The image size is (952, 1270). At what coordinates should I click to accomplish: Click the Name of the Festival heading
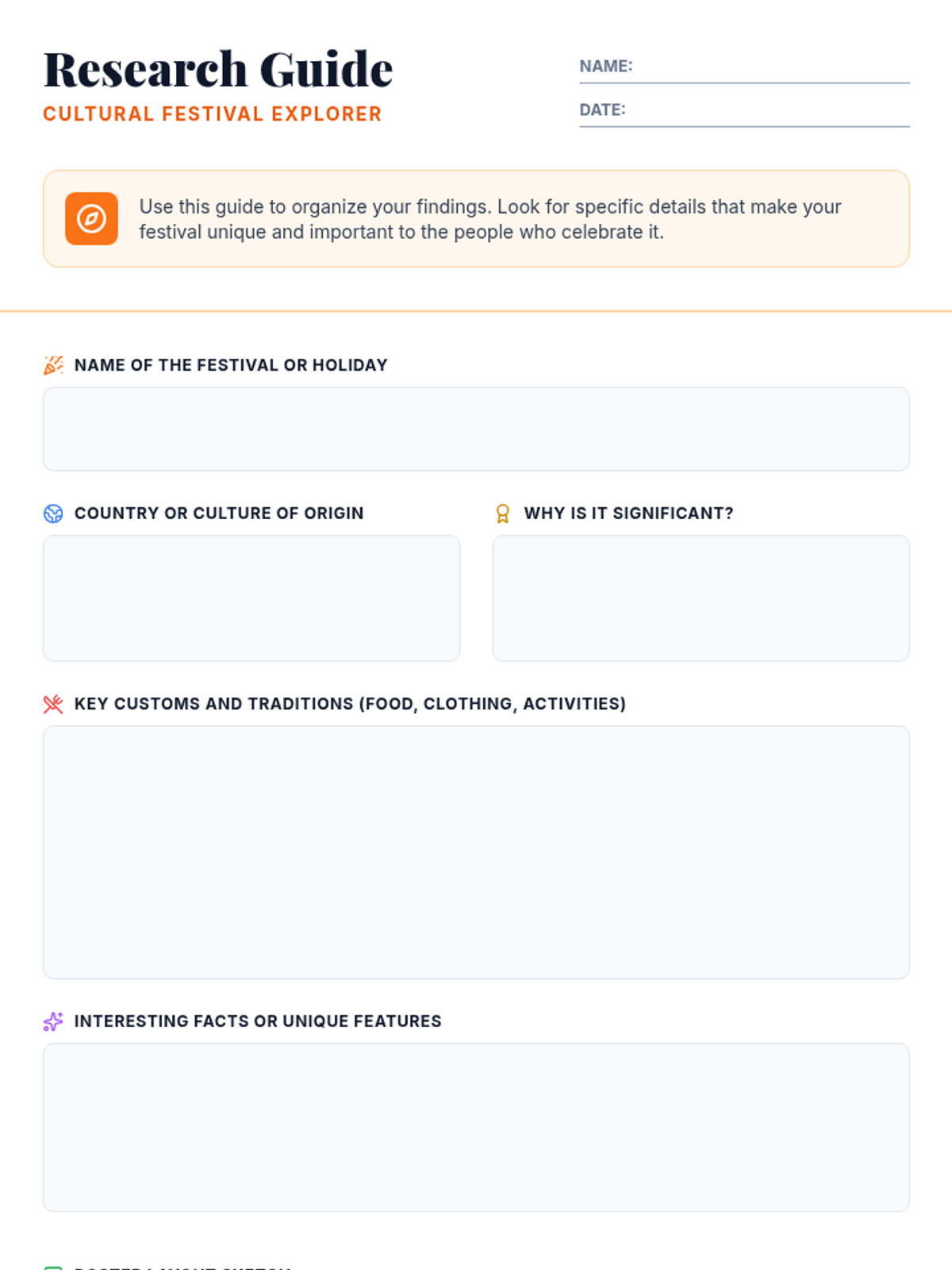[x=231, y=365]
